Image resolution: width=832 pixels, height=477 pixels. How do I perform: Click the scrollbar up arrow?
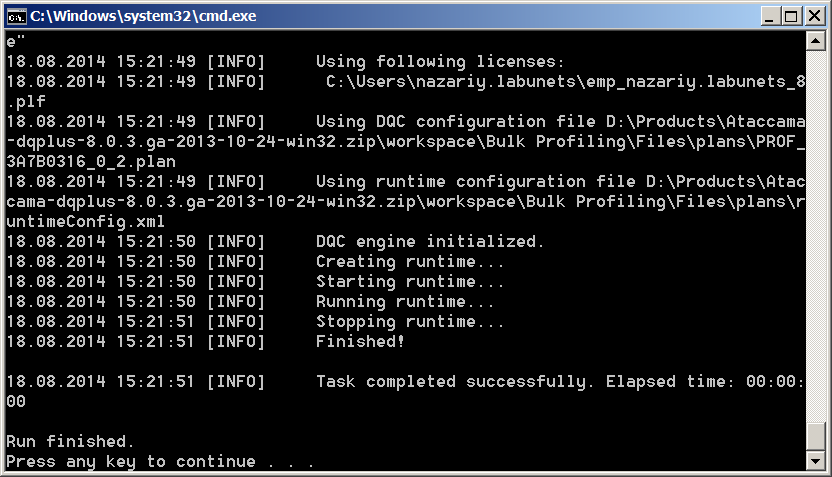click(x=816, y=41)
